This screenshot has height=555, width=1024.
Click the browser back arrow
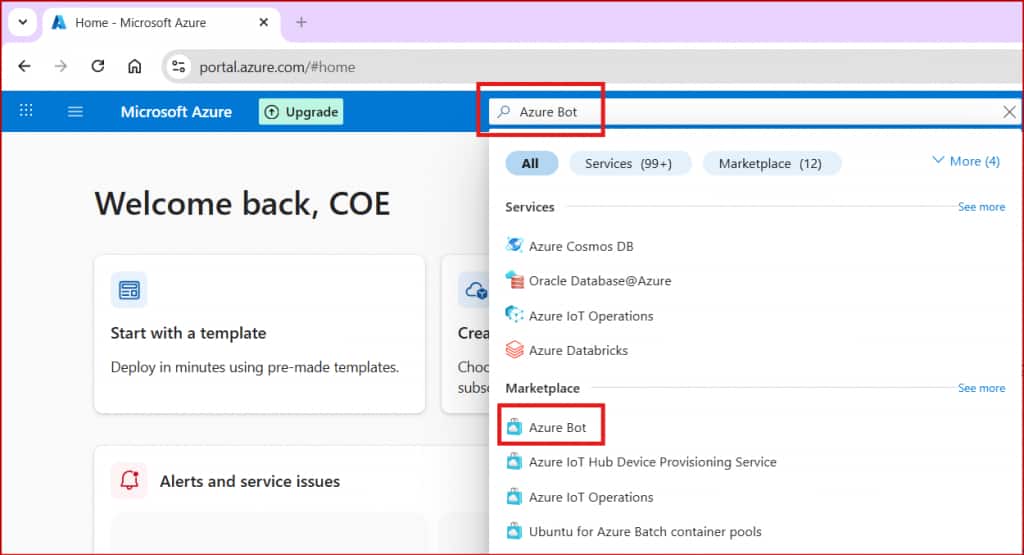(x=24, y=66)
